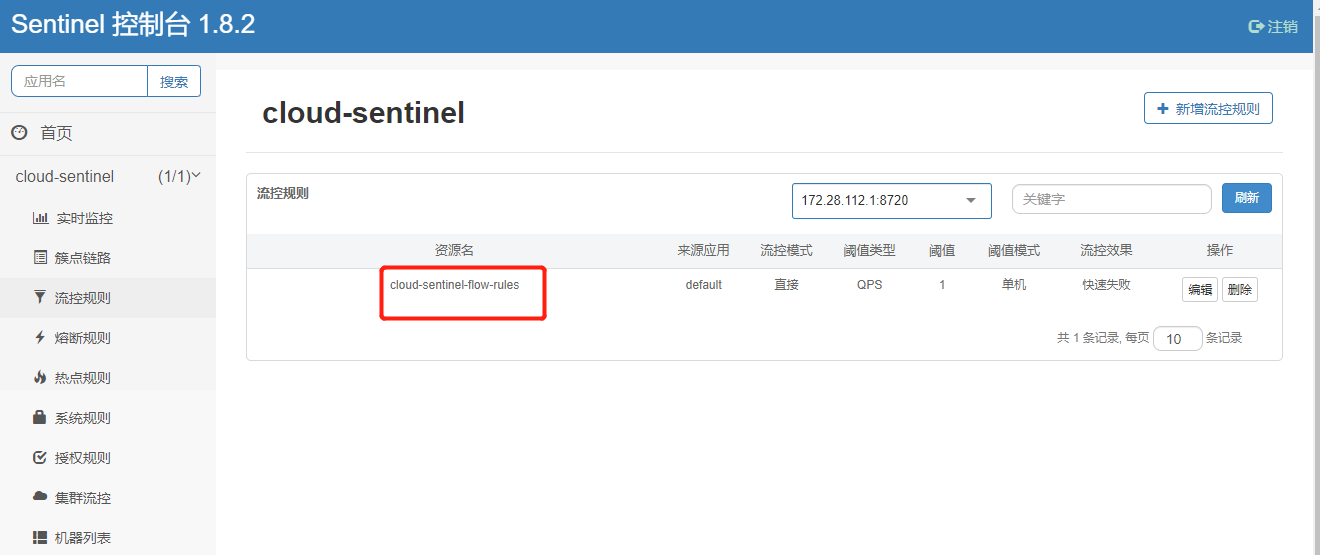Click the lock icon for 系统规则
The image size is (1320, 555).
[x=40, y=418]
